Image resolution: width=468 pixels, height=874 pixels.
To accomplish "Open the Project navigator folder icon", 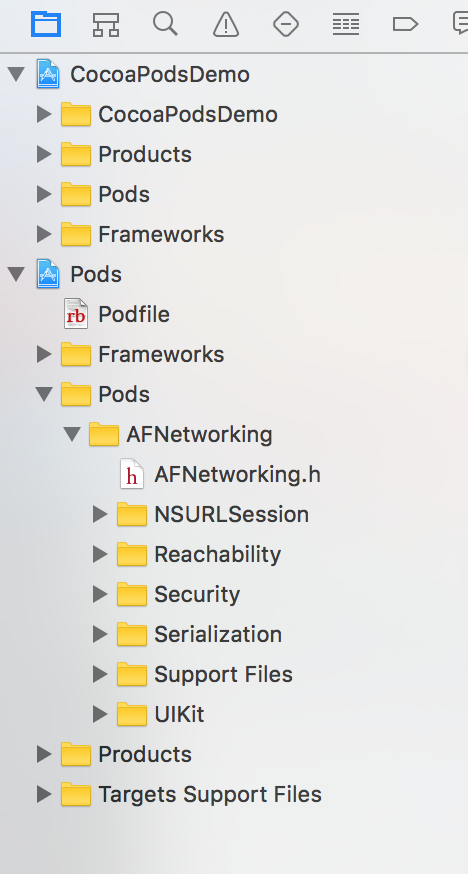I will click(46, 24).
